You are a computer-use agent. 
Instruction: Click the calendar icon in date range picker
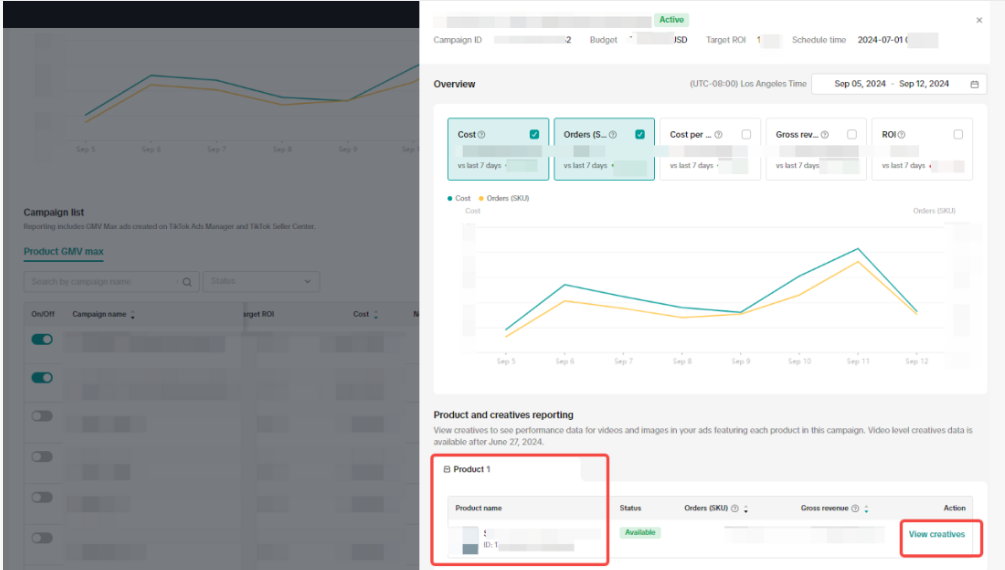[x=974, y=84]
